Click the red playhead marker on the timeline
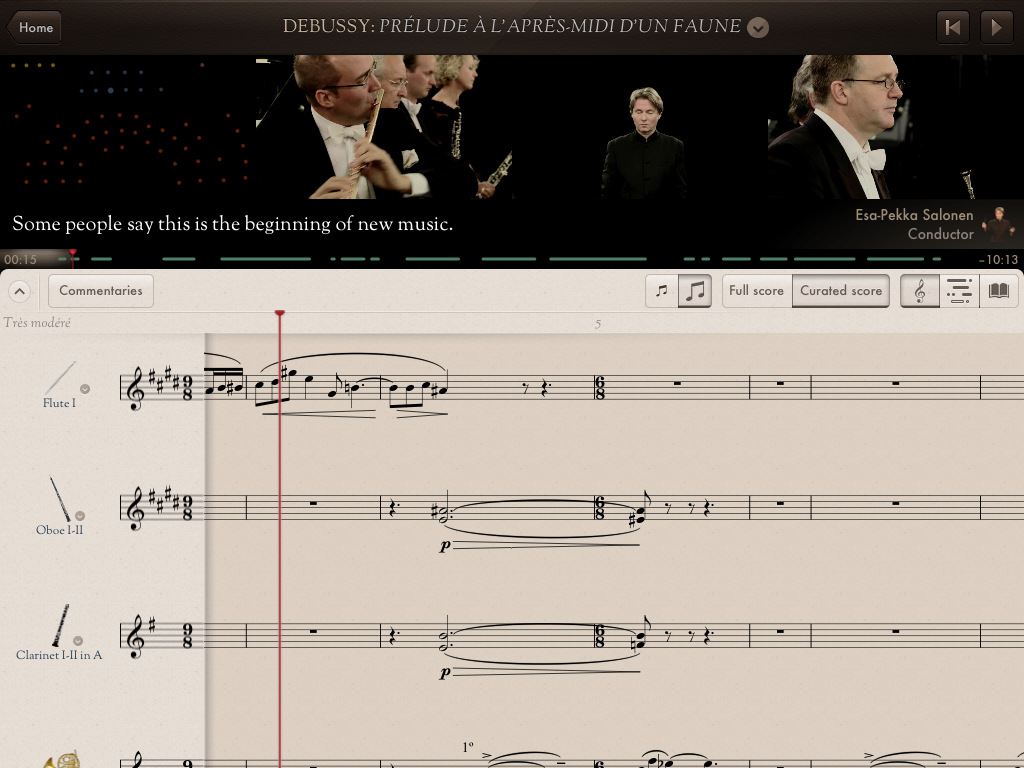This screenshot has height=768, width=1024. tap(71, 257)
